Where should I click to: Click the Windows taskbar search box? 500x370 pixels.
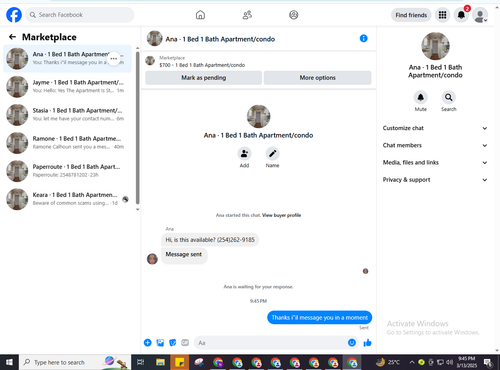75,362
